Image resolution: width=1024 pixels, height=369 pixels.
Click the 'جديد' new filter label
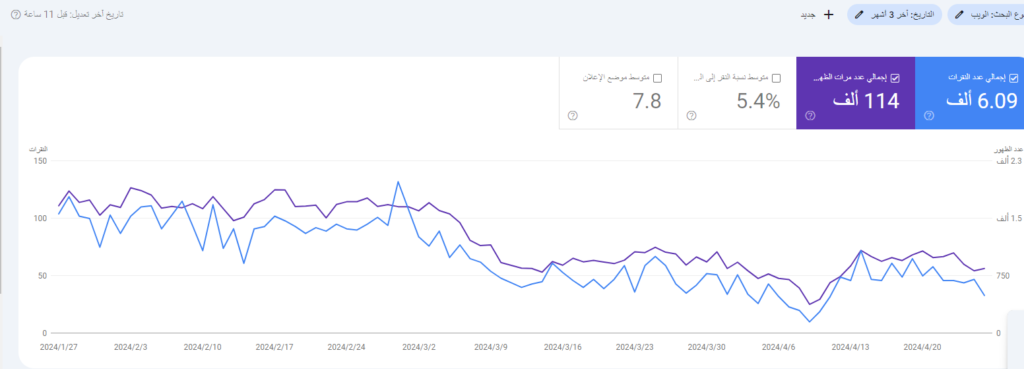tap(809, 14)
